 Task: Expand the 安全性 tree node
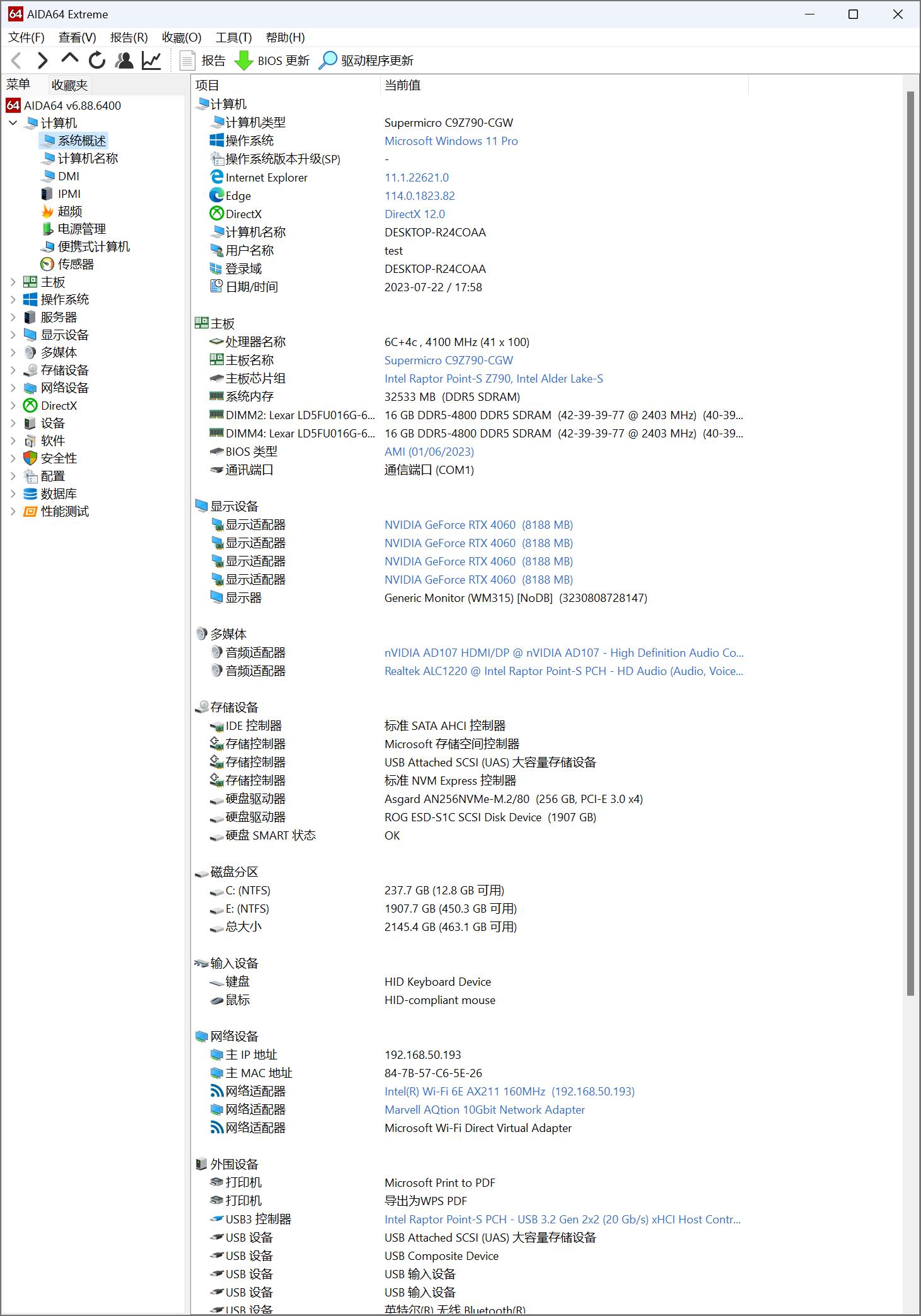[13, 458]
